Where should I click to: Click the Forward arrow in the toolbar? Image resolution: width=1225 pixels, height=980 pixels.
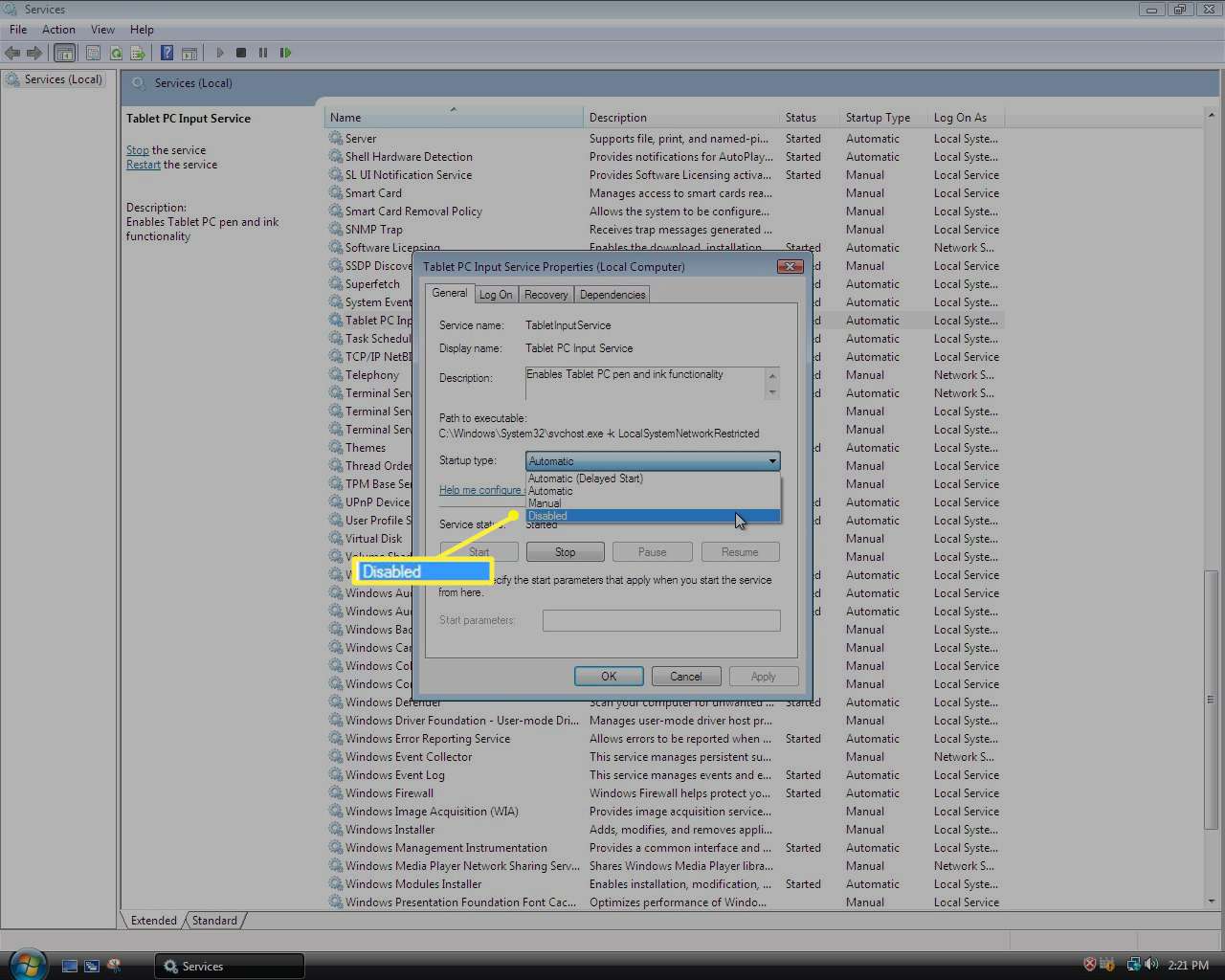point(34,53)
